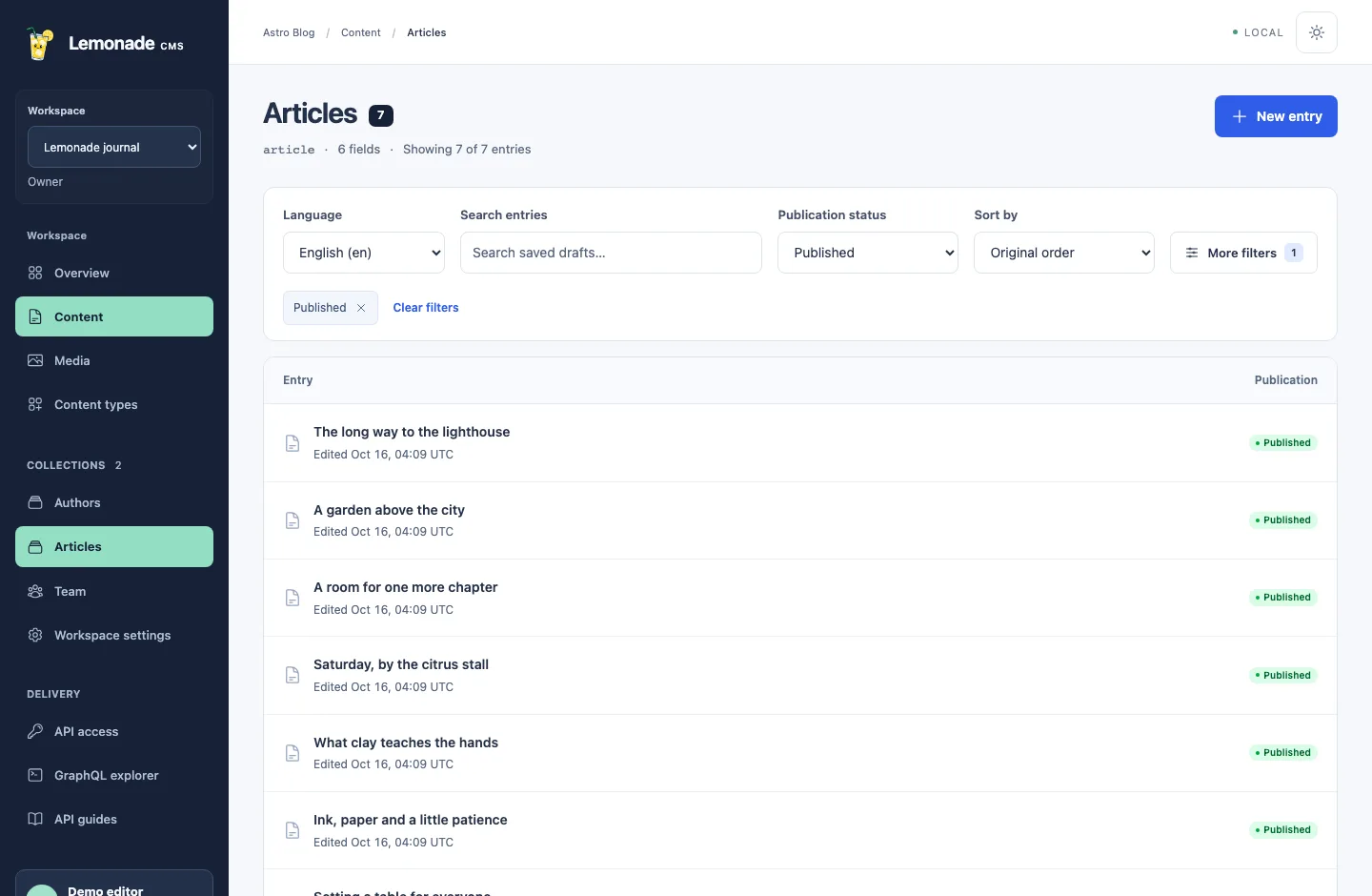The width and height of the screenshot is (1372, 896).
Task: Open the Authors collection
Action: (114, 502)
